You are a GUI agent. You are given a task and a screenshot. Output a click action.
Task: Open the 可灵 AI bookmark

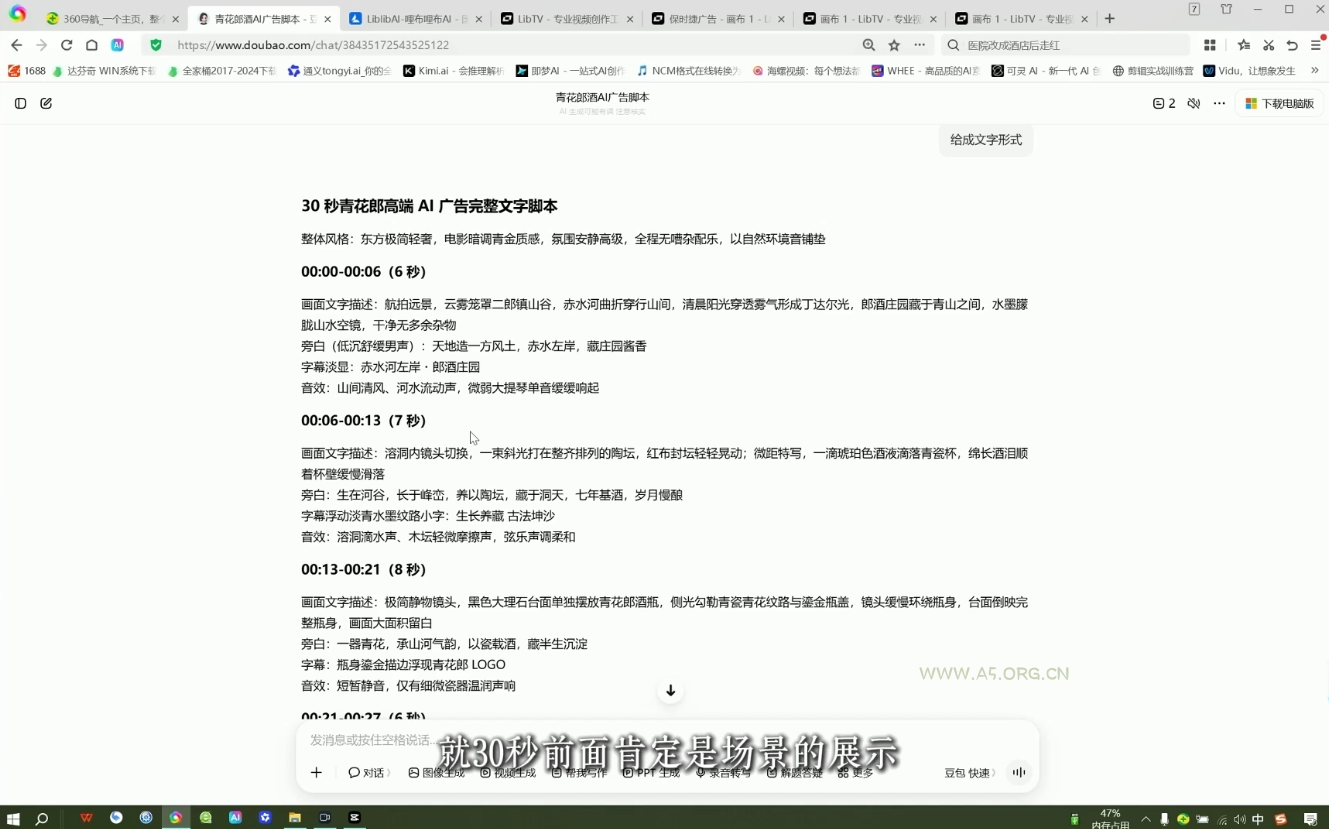click(x=1045, y=71)
